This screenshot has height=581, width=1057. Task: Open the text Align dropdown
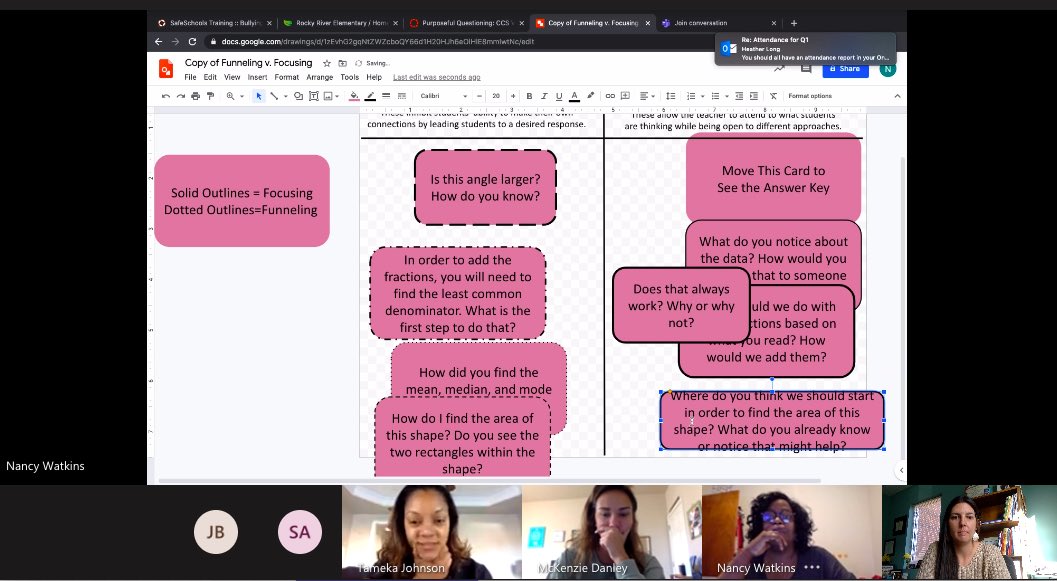pos(646,96)
